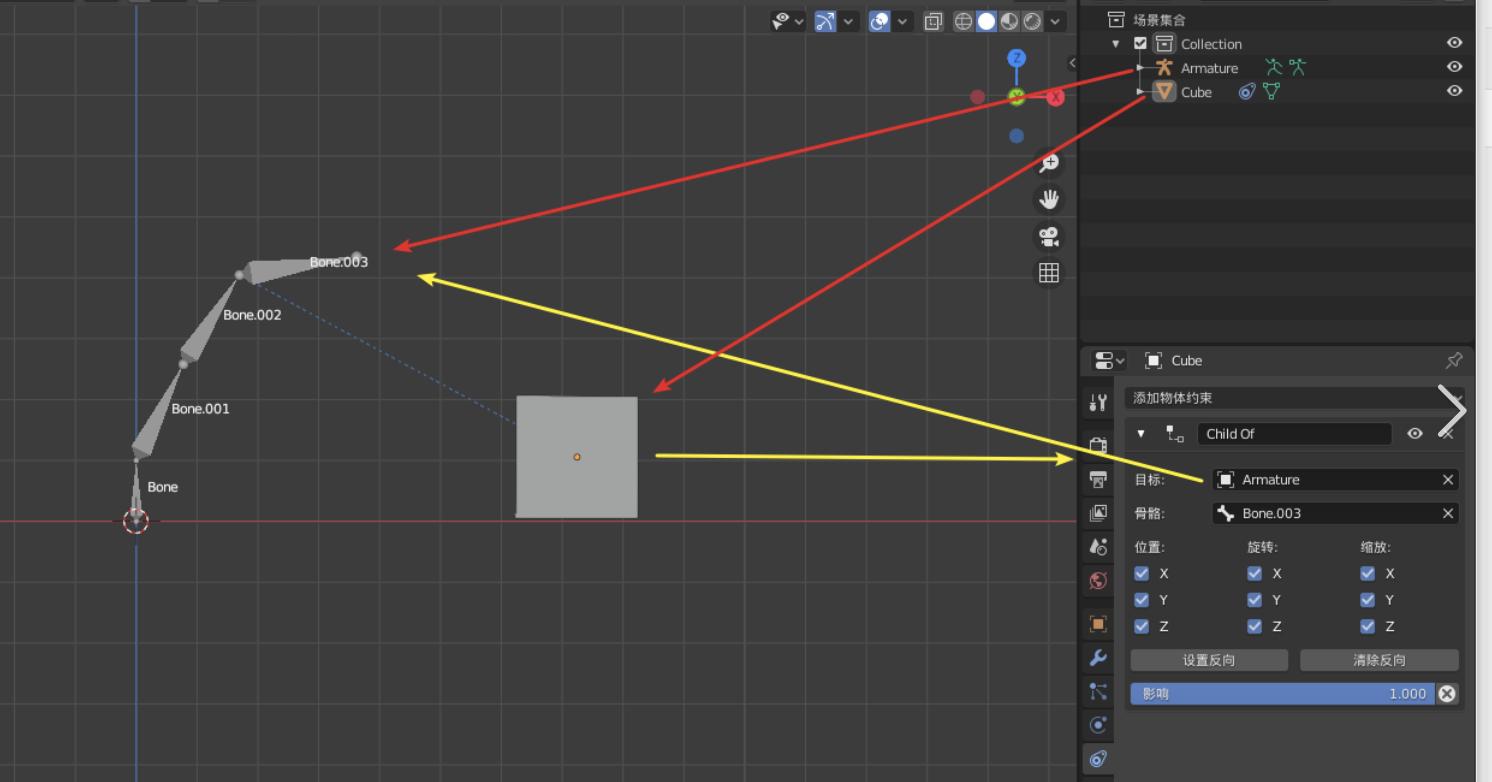This screenshot has height=782, width=1492.
Task: Switch orthographic/perspective with the grid icon
Action: (x=1048, y=273)
